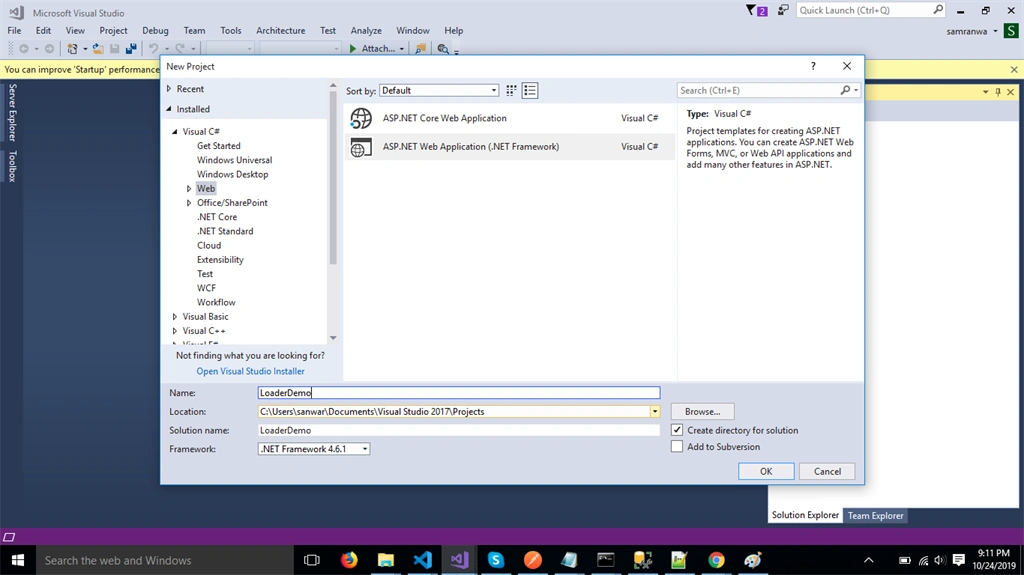This screenshot has height=575, width=1024.
Task: Open the Debug menu
Action: [155, 31]
